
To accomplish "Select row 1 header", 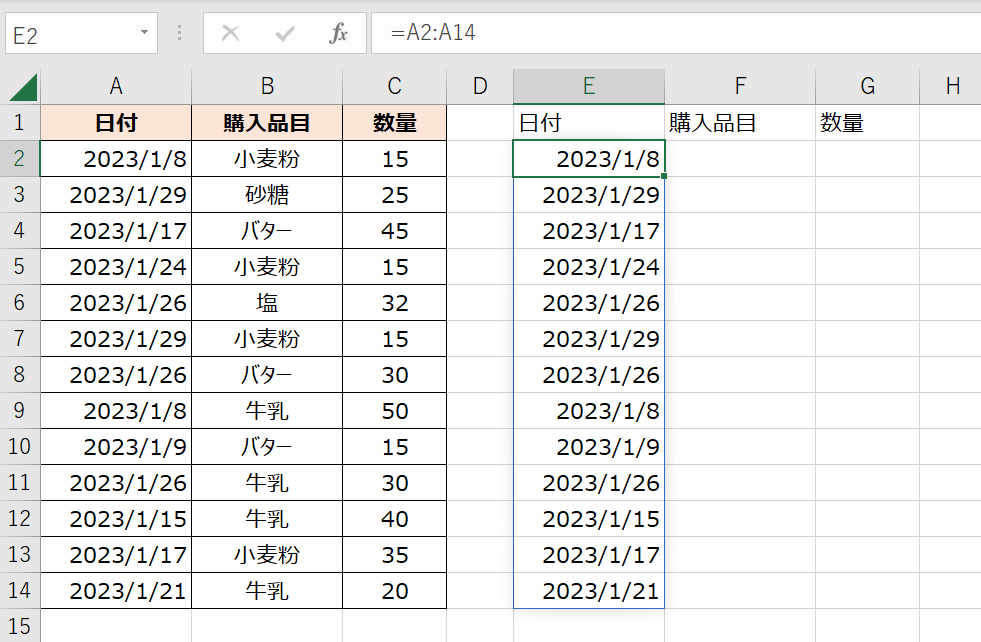I will 20,123.
